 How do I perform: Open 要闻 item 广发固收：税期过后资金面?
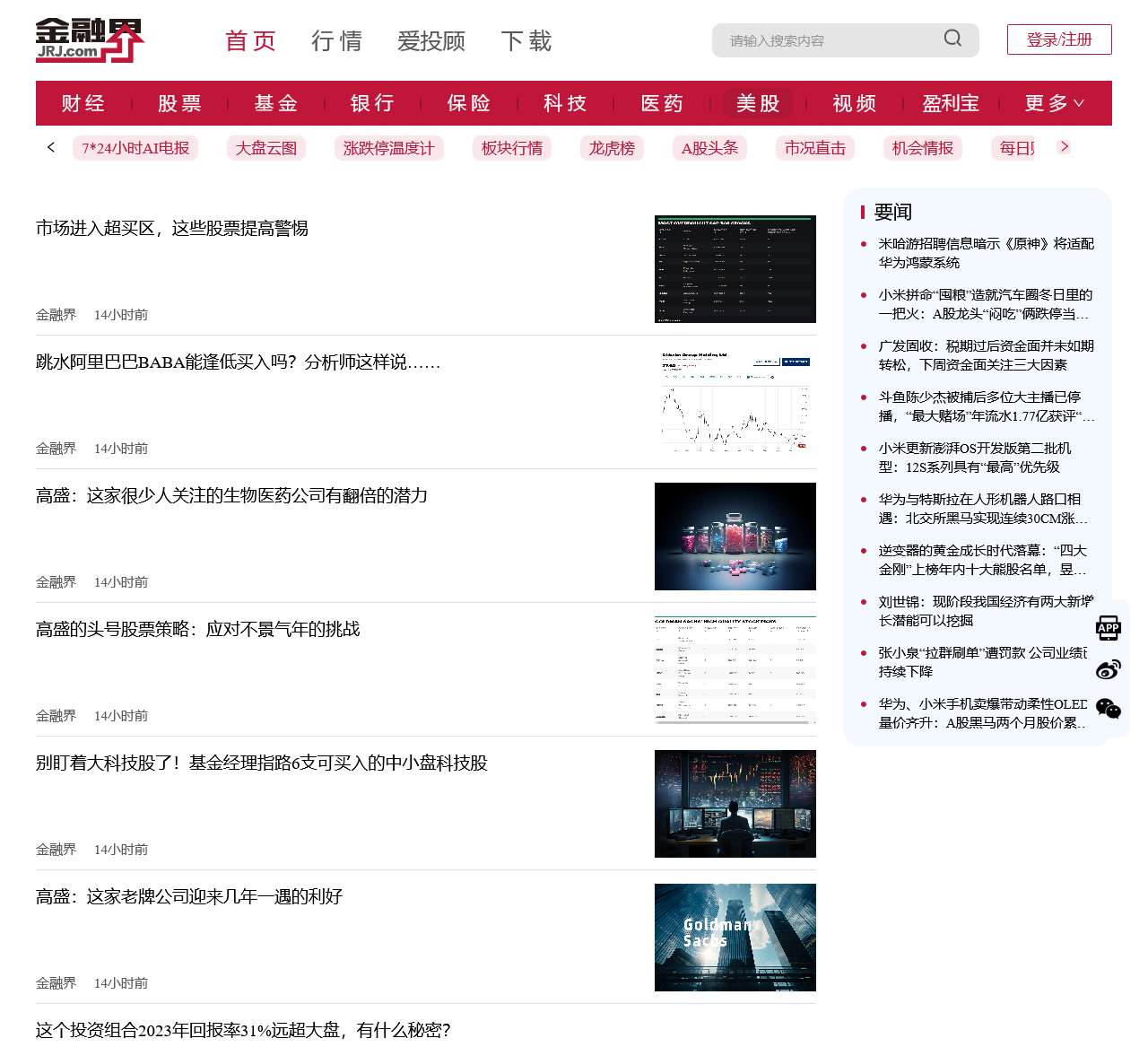click(986, 355)
